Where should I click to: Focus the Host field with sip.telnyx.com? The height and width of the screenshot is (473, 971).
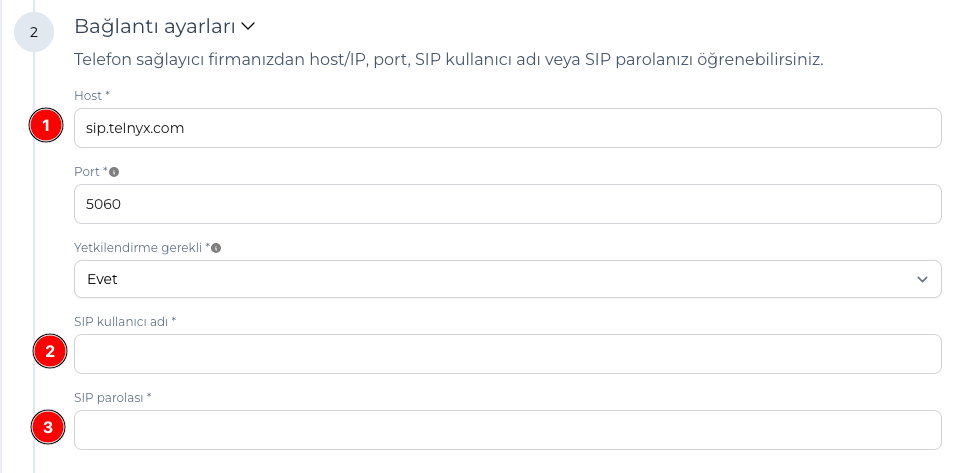(x=508, y=128)
